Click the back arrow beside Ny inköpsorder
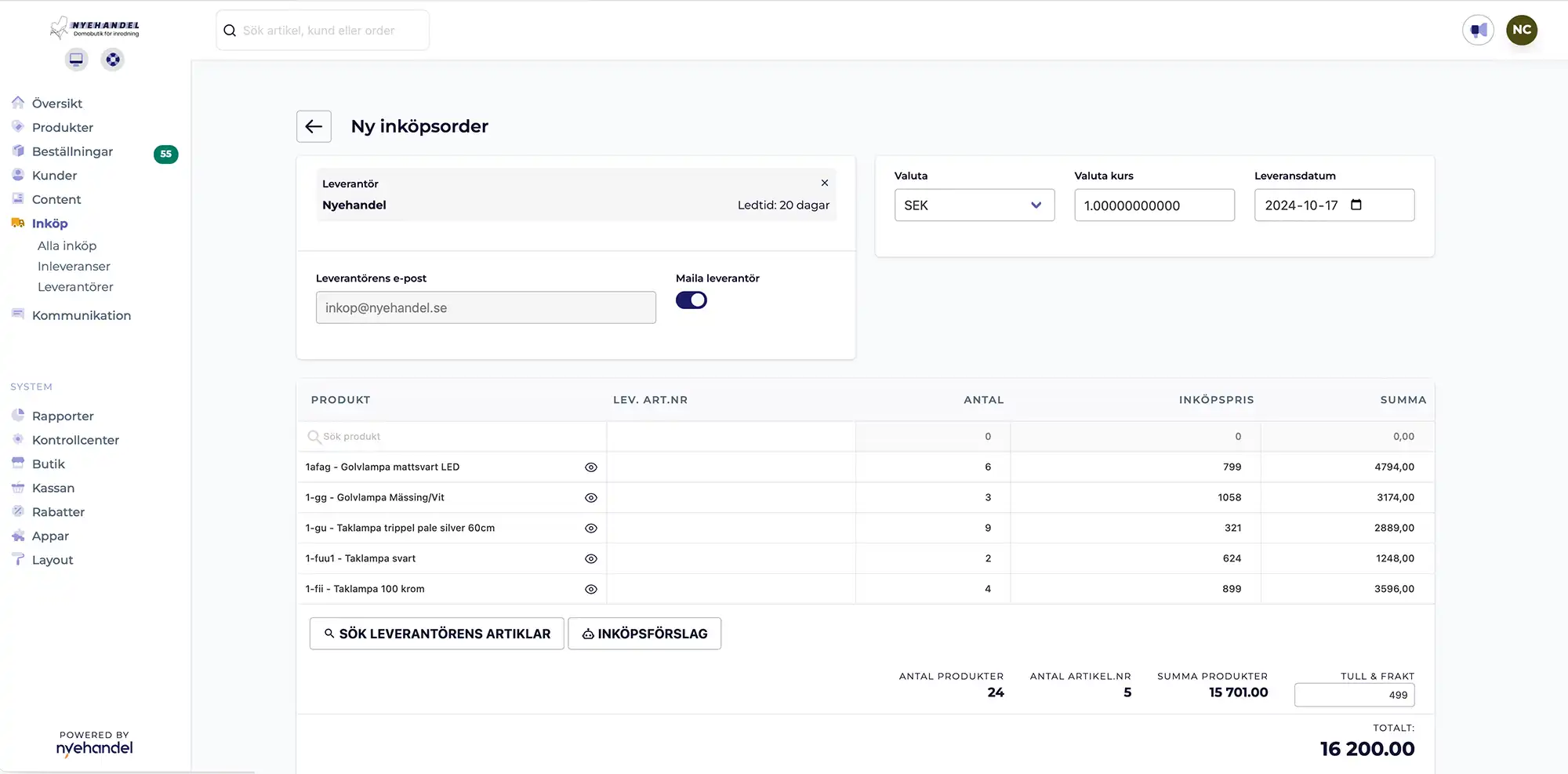Screen dimensions: 1568x774 [x=314, y=126]
